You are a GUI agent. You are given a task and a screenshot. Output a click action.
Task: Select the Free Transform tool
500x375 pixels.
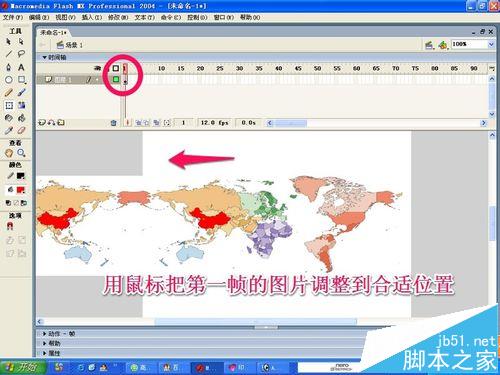click(9, 105)
